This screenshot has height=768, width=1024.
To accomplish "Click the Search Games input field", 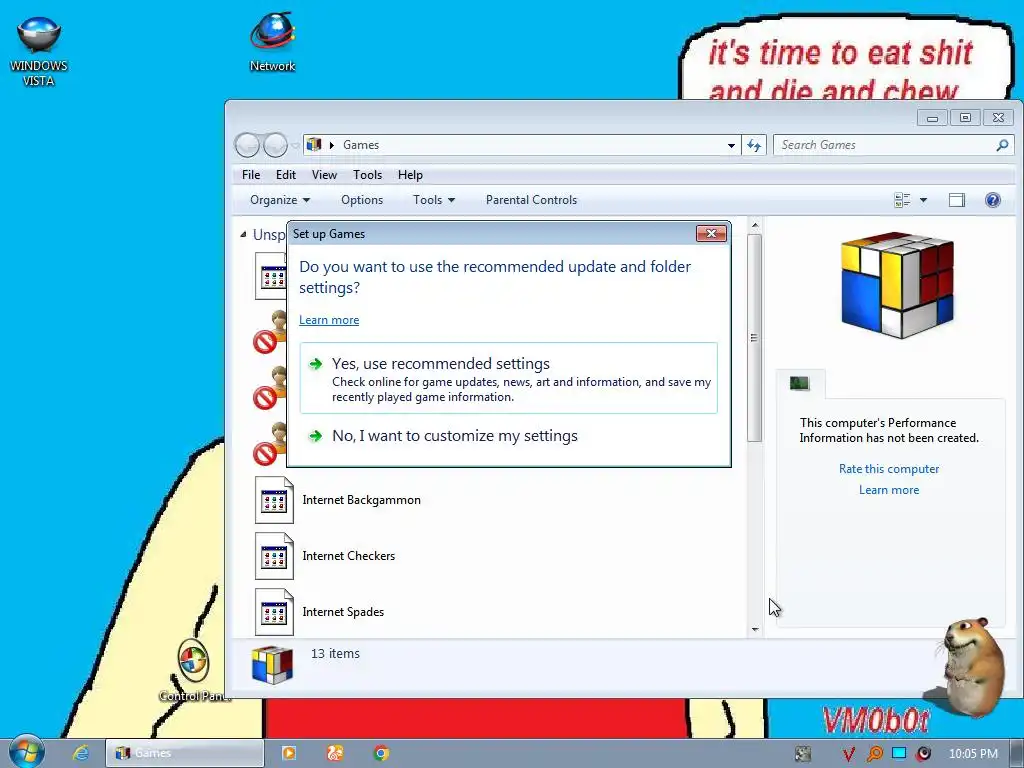I will 883,145.
